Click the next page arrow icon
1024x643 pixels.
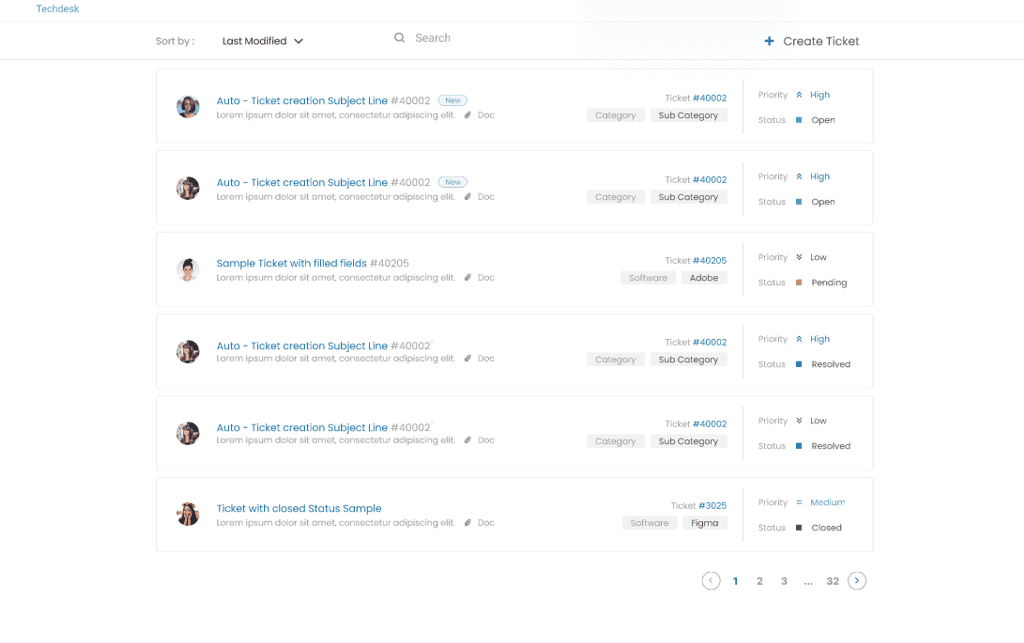857,581
